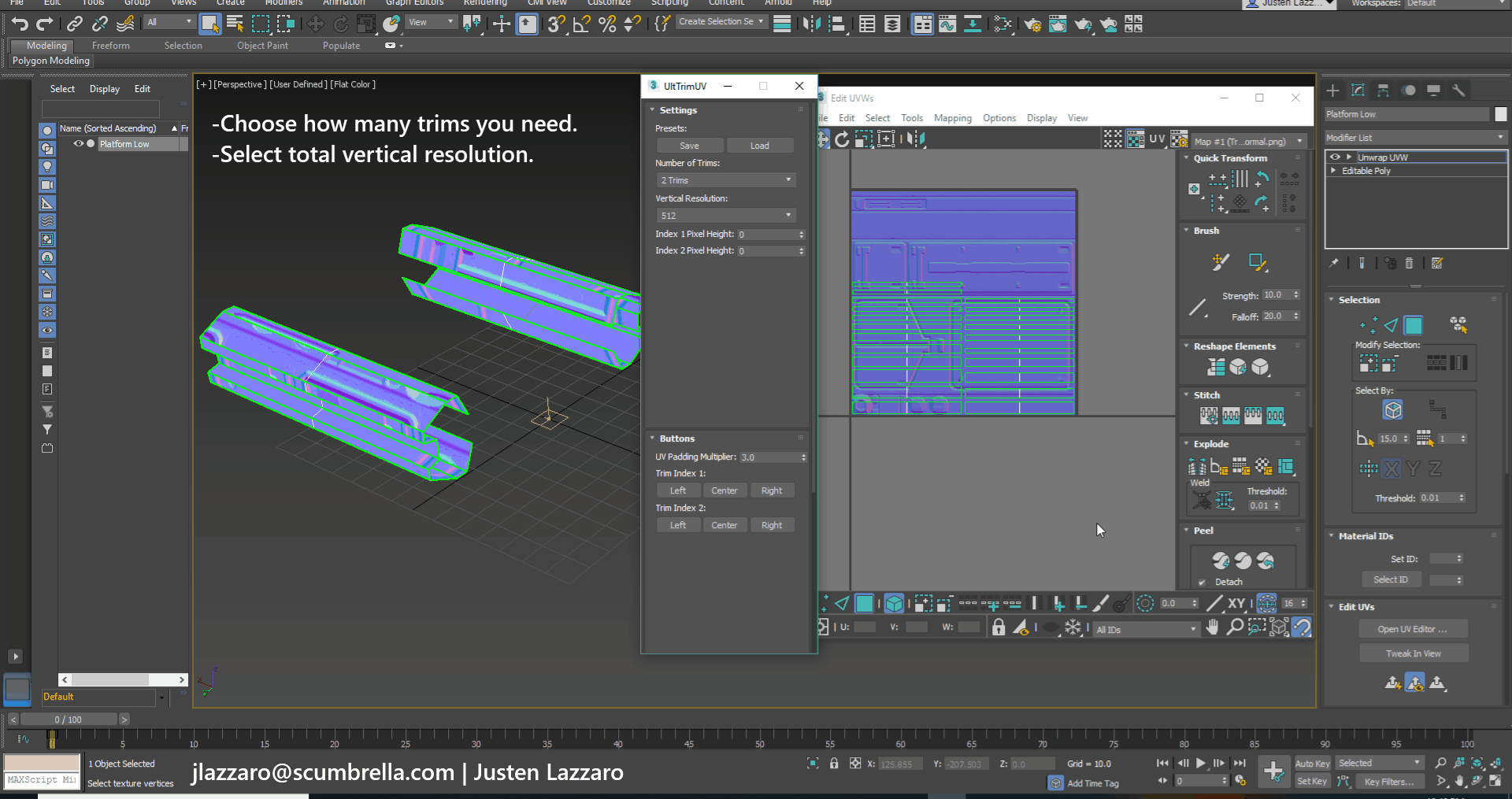Toggle the Unwrap UVW modifier eye icon
The height and width of the screenshot is (799, 1512).
(1335, 157)
